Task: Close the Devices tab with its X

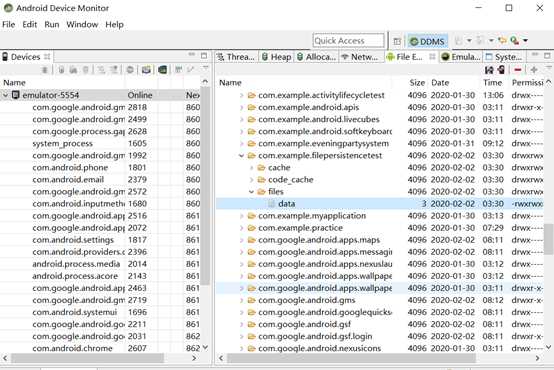Action: pos(47,57)
